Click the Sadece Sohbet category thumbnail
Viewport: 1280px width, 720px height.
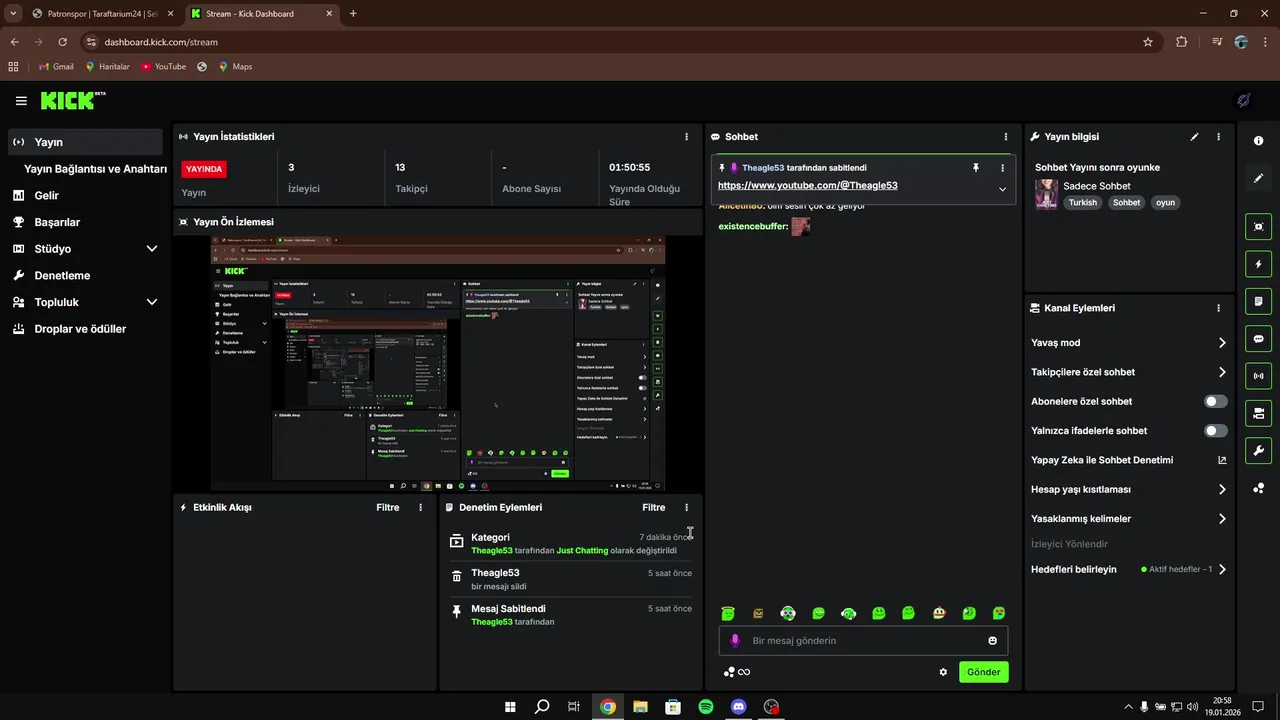point(1046,194)
